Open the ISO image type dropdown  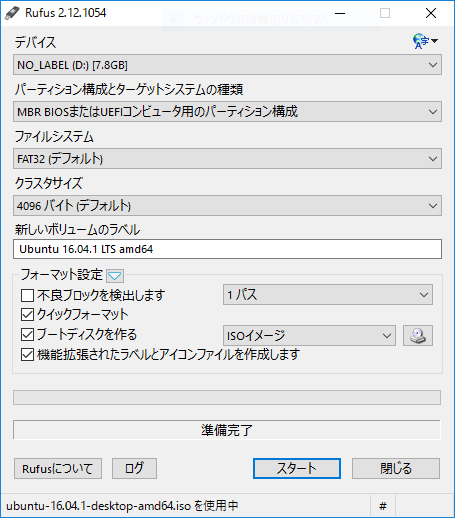(309, 335)
